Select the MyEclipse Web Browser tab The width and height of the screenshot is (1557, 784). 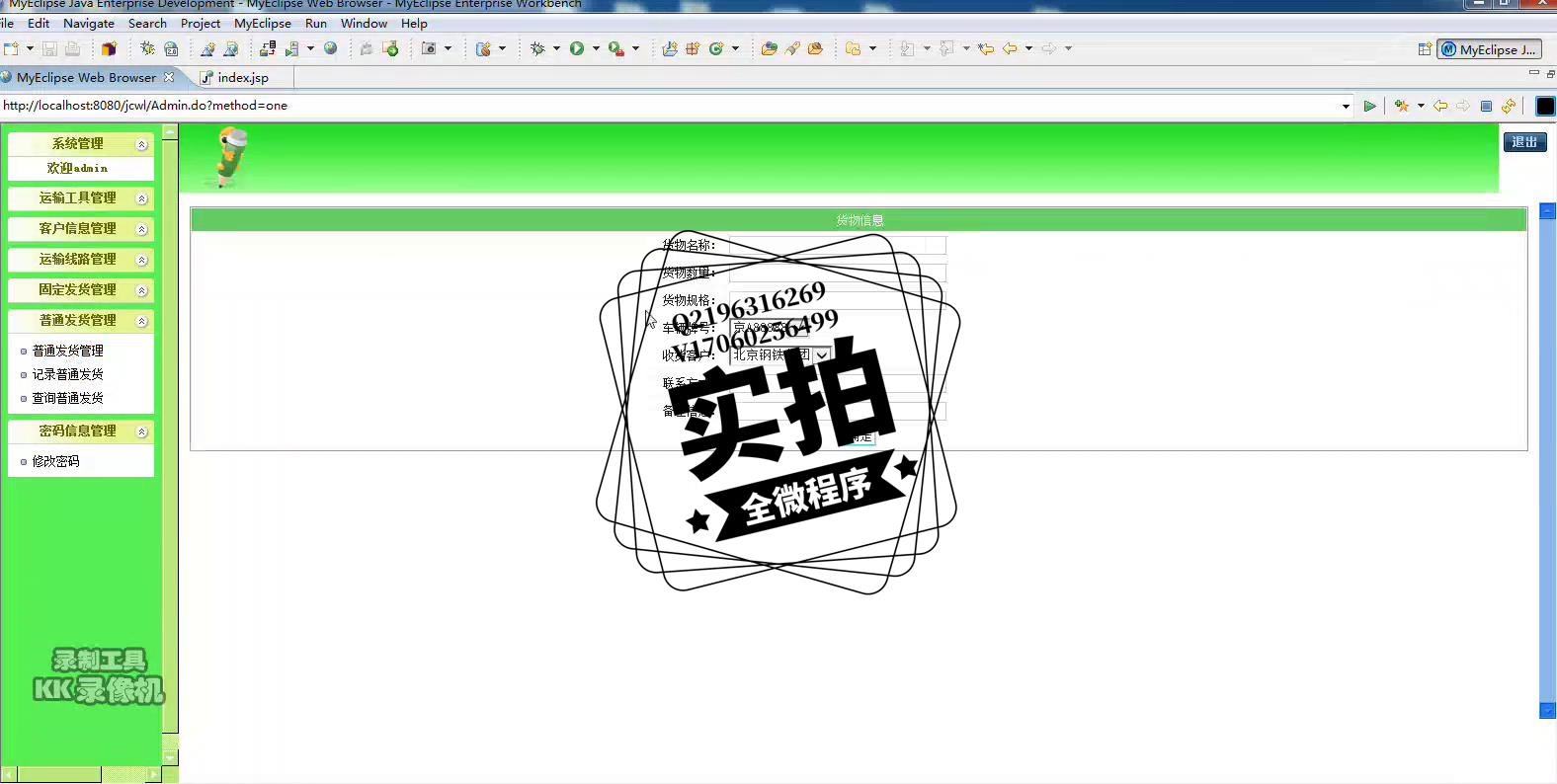(x=86, y=77)
